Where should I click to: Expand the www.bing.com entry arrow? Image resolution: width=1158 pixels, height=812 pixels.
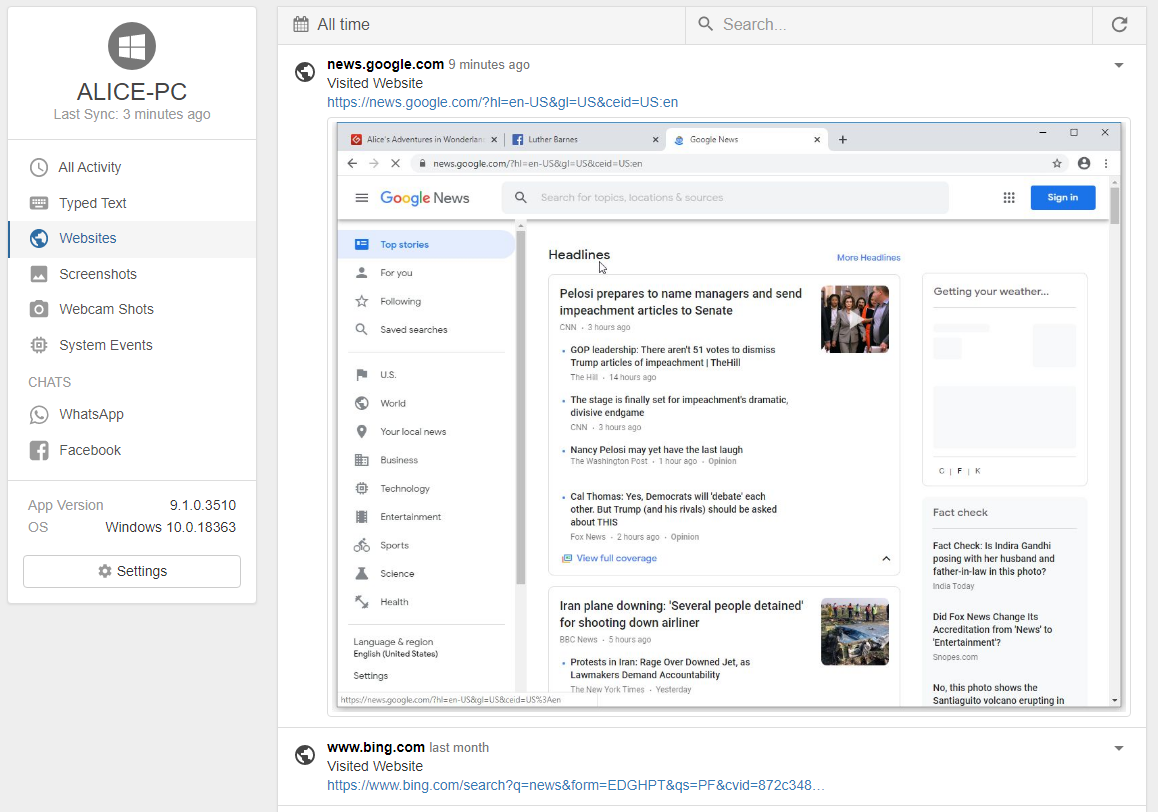pyautogui.click(x=1119, y=748)
